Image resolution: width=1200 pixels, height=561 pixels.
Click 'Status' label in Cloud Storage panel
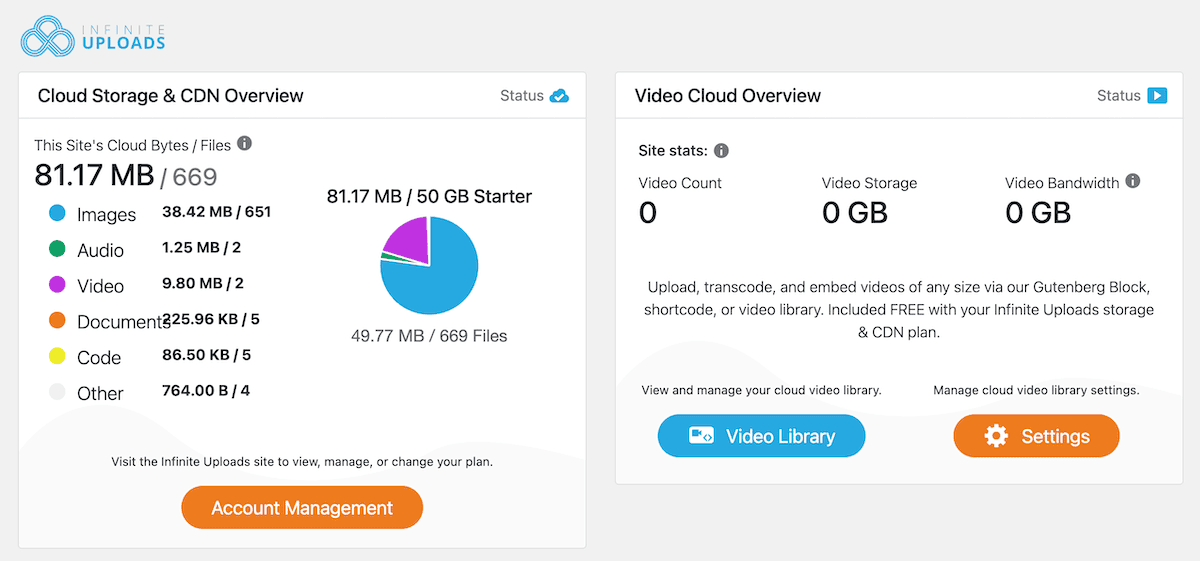coord(522,96)
